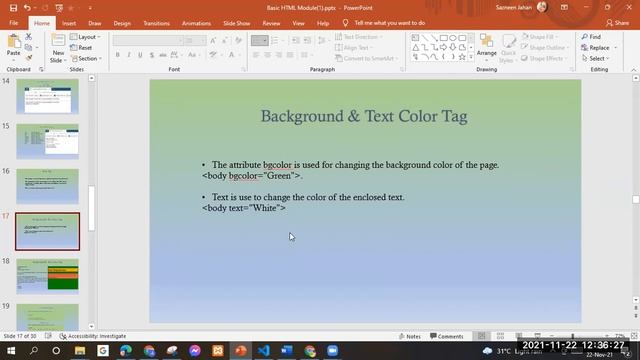
Task: Click the text highlight color button
Action: pyautogui.click(x=214, y=55)
